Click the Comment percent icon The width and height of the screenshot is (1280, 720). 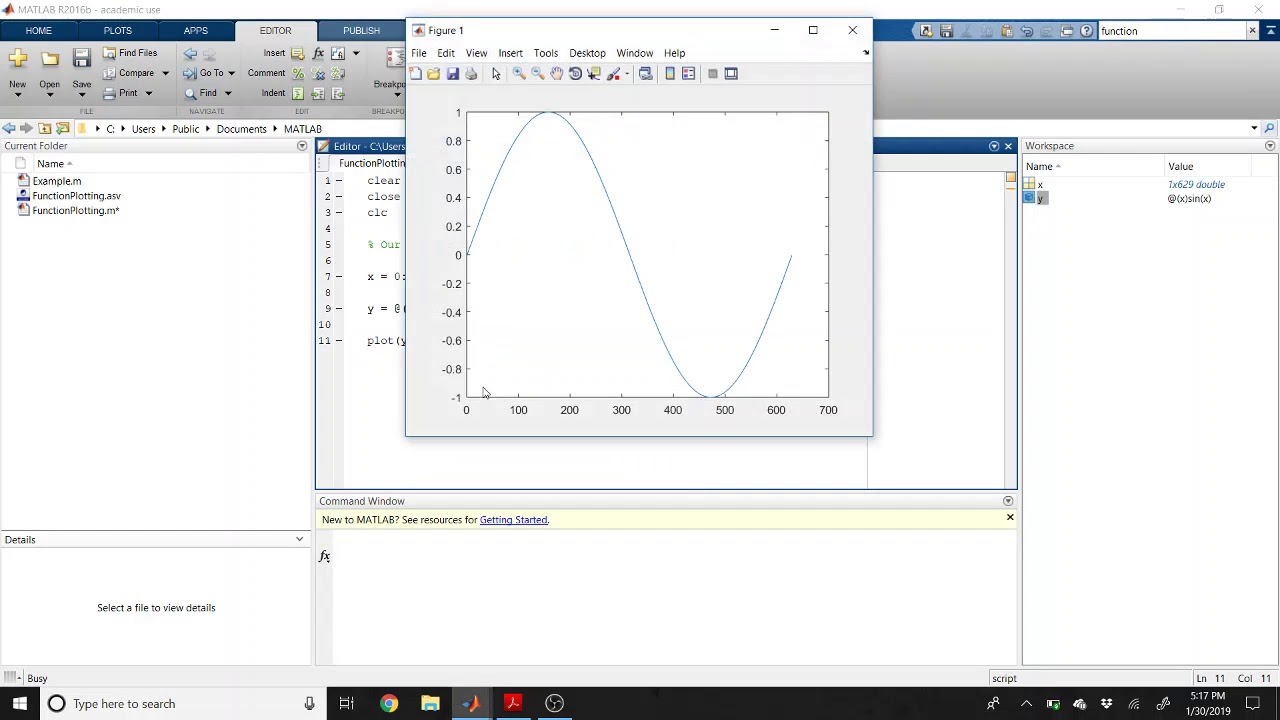298,73
